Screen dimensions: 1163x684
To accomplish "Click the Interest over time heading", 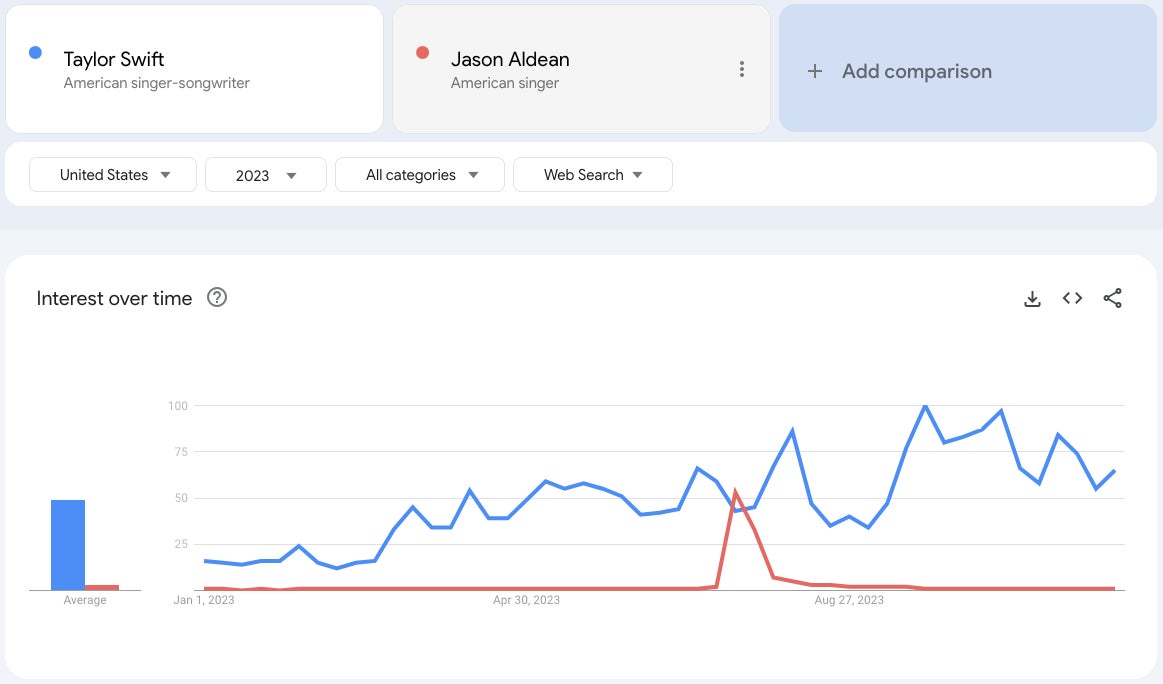I will [114, 298].
